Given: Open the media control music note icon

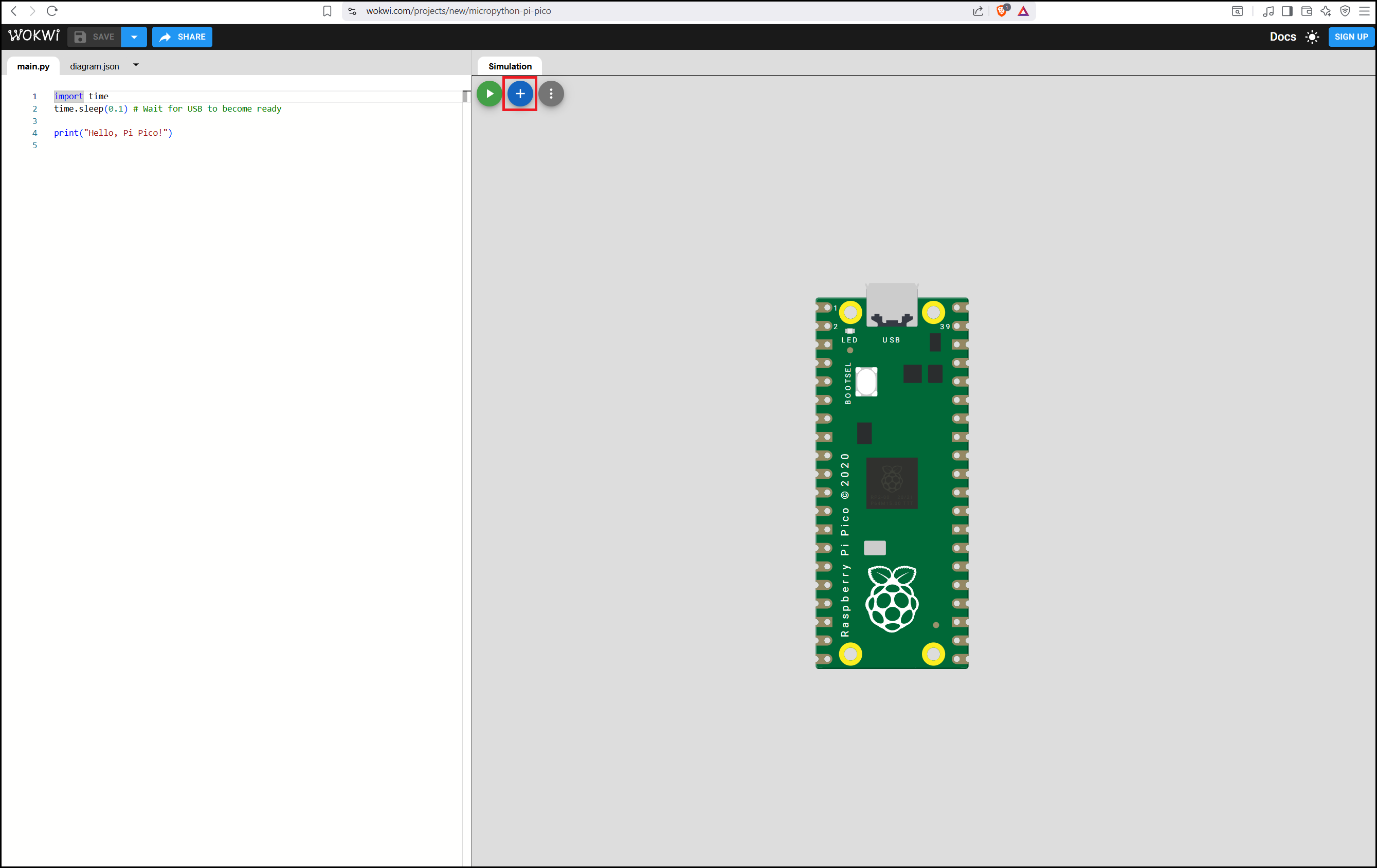Looking at the screenshot, I should pyautogui.click(x=1268, y=11).
